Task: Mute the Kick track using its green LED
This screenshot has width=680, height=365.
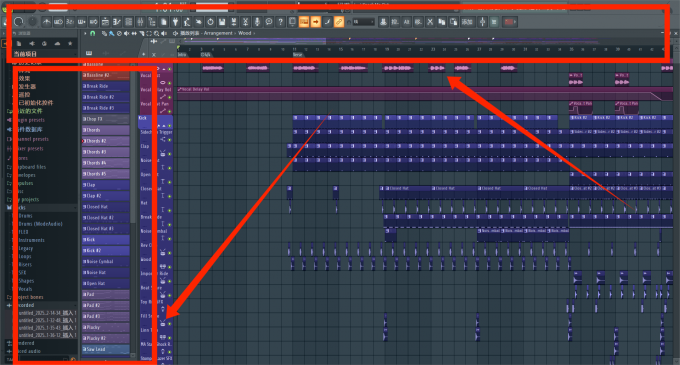Action: coord(170,126)
